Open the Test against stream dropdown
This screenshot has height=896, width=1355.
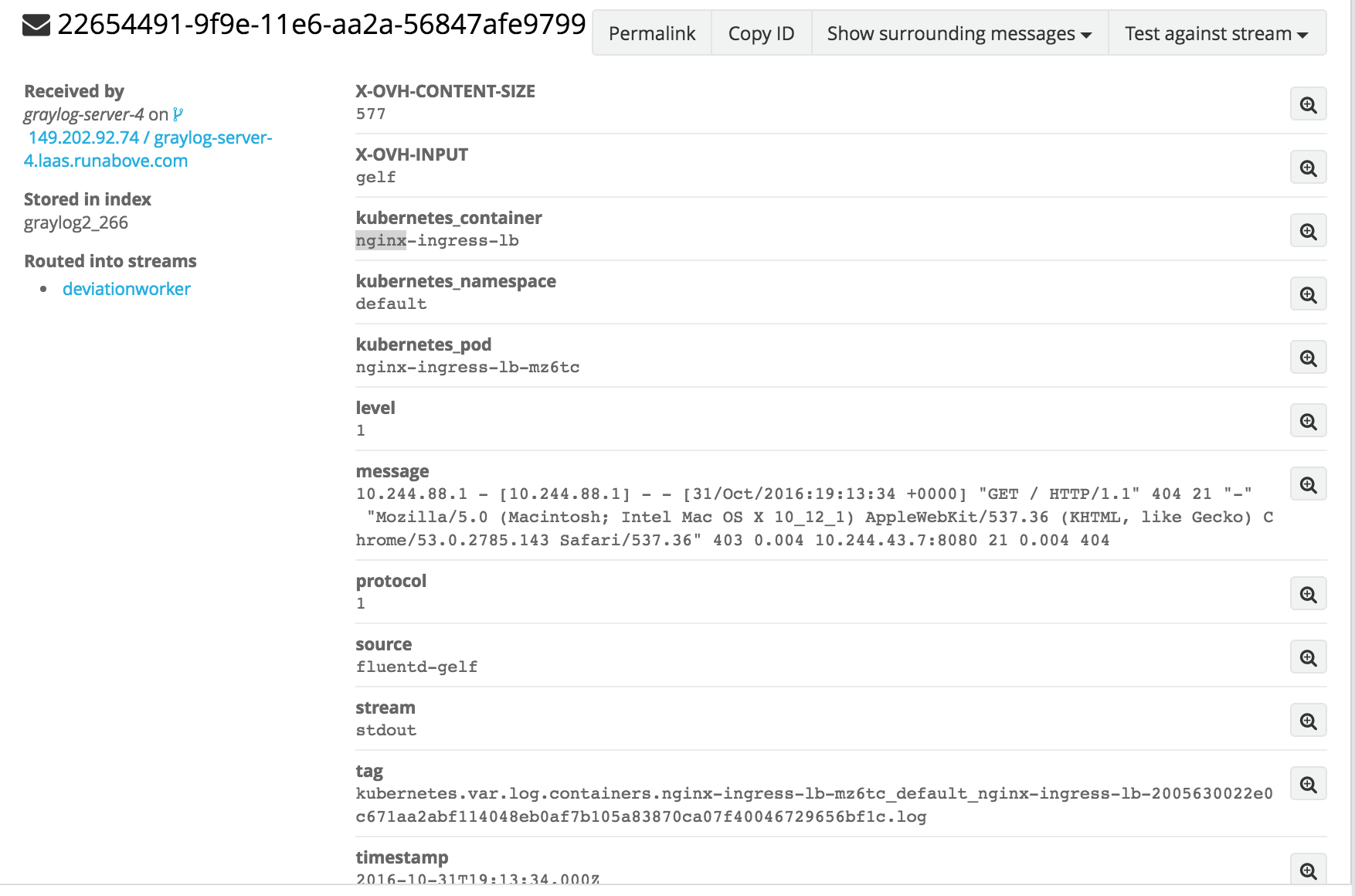pyautogui.click(x=1217, y=33)
